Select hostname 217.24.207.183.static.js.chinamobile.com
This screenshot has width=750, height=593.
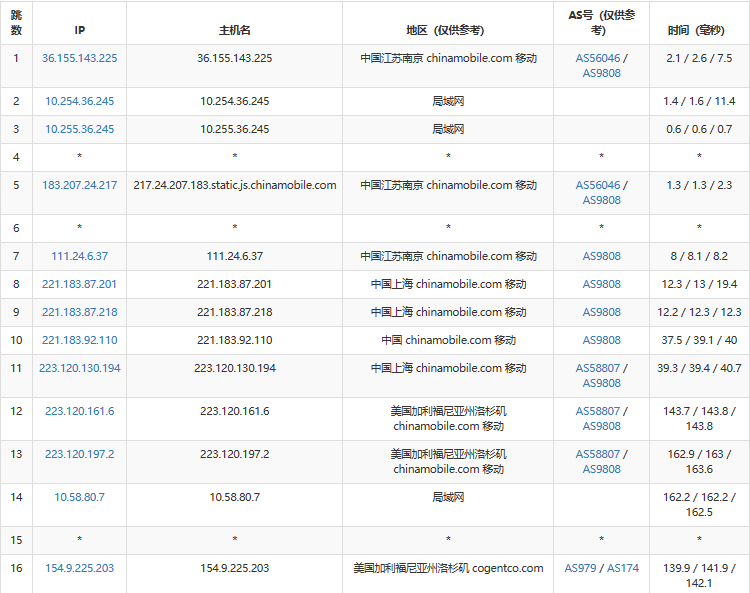tap(234, 185)
